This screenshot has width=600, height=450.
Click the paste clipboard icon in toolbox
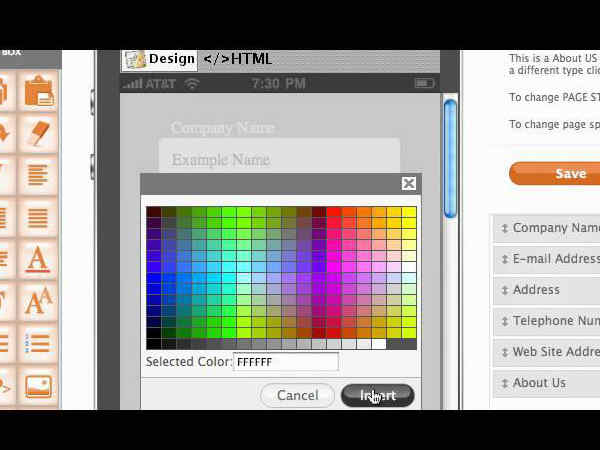pyautogui.click(x=38, y=91)
